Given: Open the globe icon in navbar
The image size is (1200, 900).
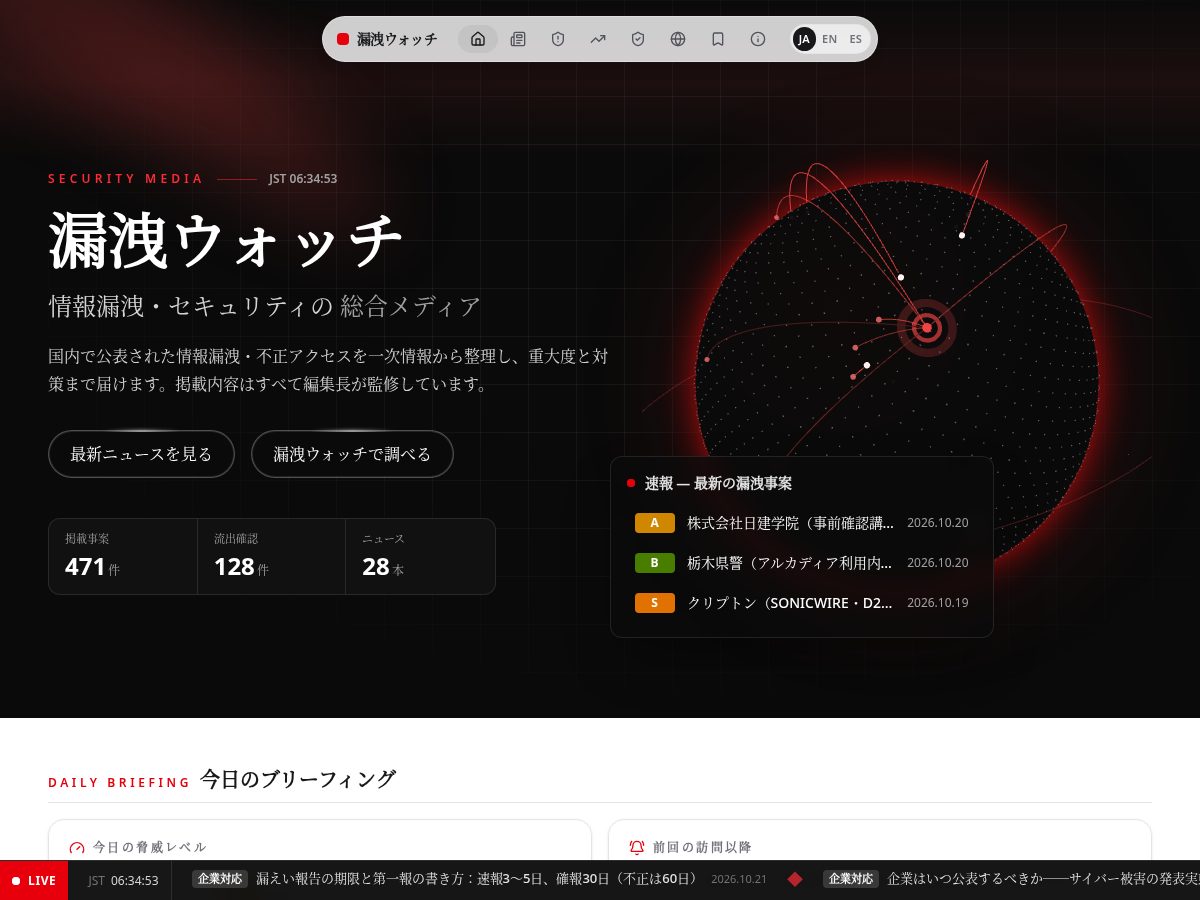Looking at the screenshot, I should tap(678, 39).
